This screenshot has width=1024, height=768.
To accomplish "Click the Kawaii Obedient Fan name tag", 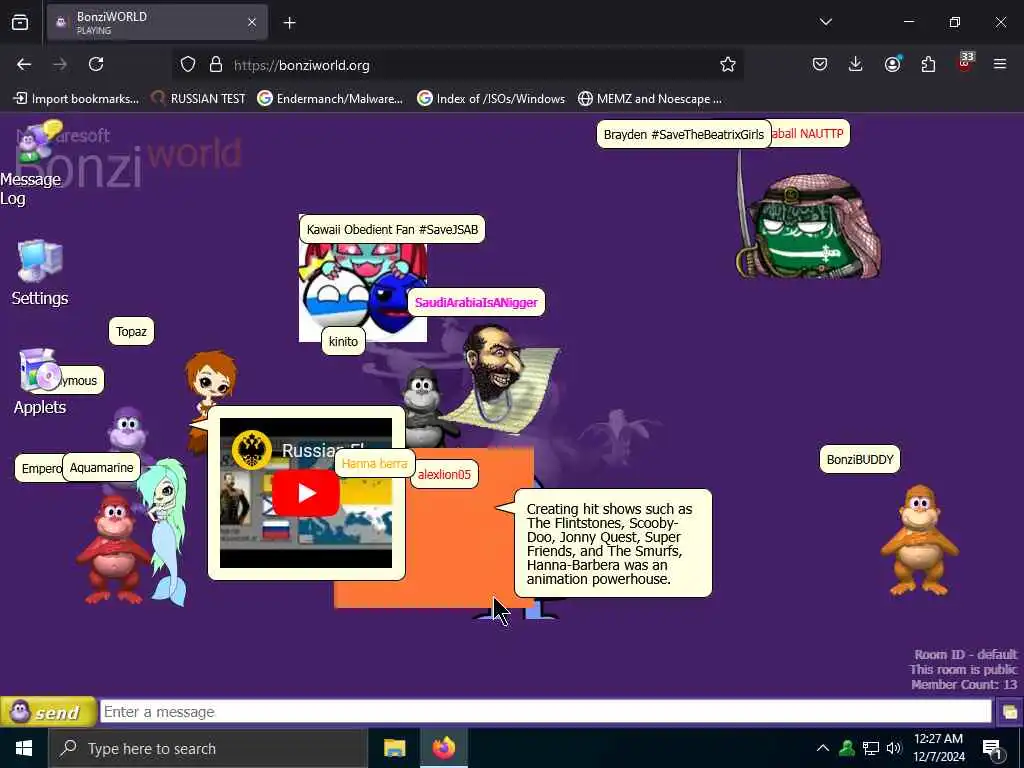I will [x=392, y=229].
